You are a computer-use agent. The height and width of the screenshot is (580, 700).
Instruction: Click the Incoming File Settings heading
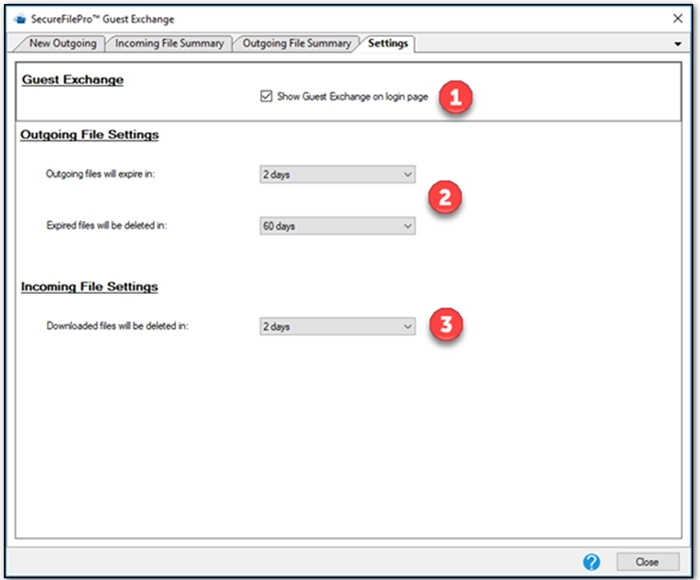pyautogui.click(x=89, y=287)
